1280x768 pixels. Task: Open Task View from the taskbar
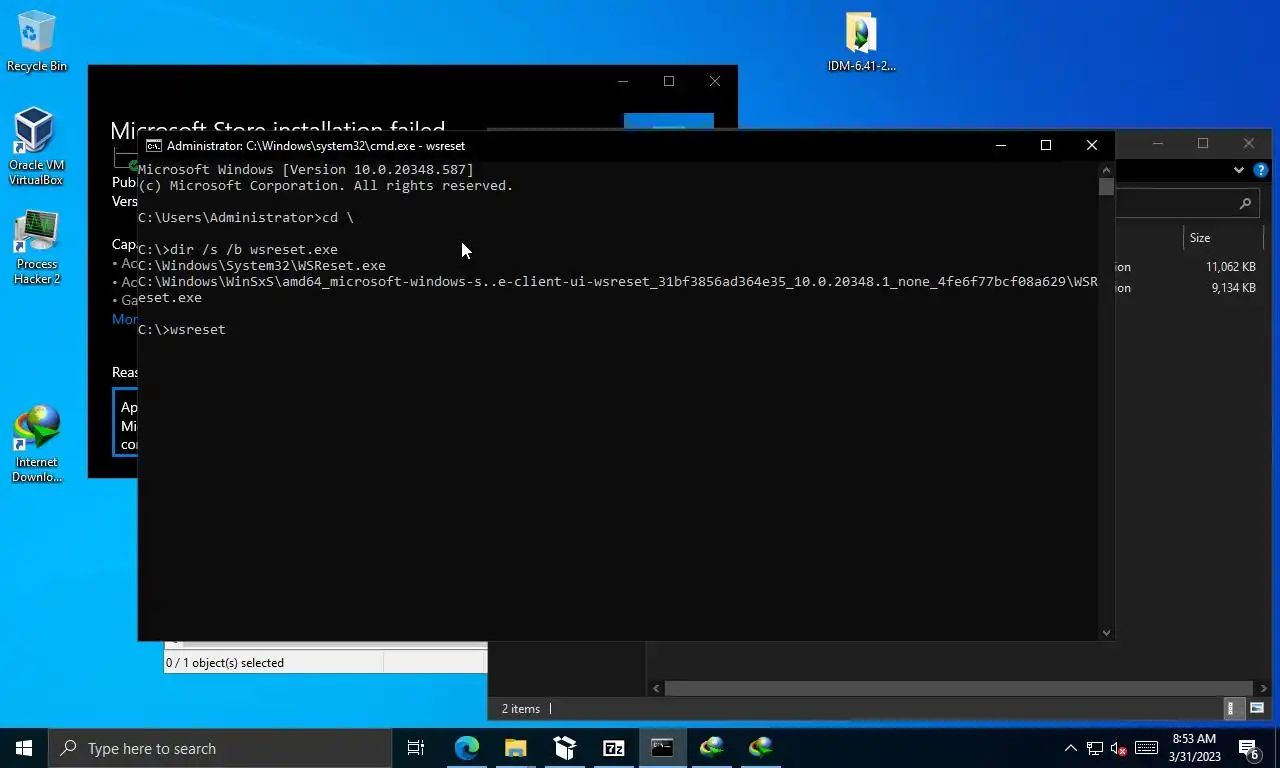point(416,748)
